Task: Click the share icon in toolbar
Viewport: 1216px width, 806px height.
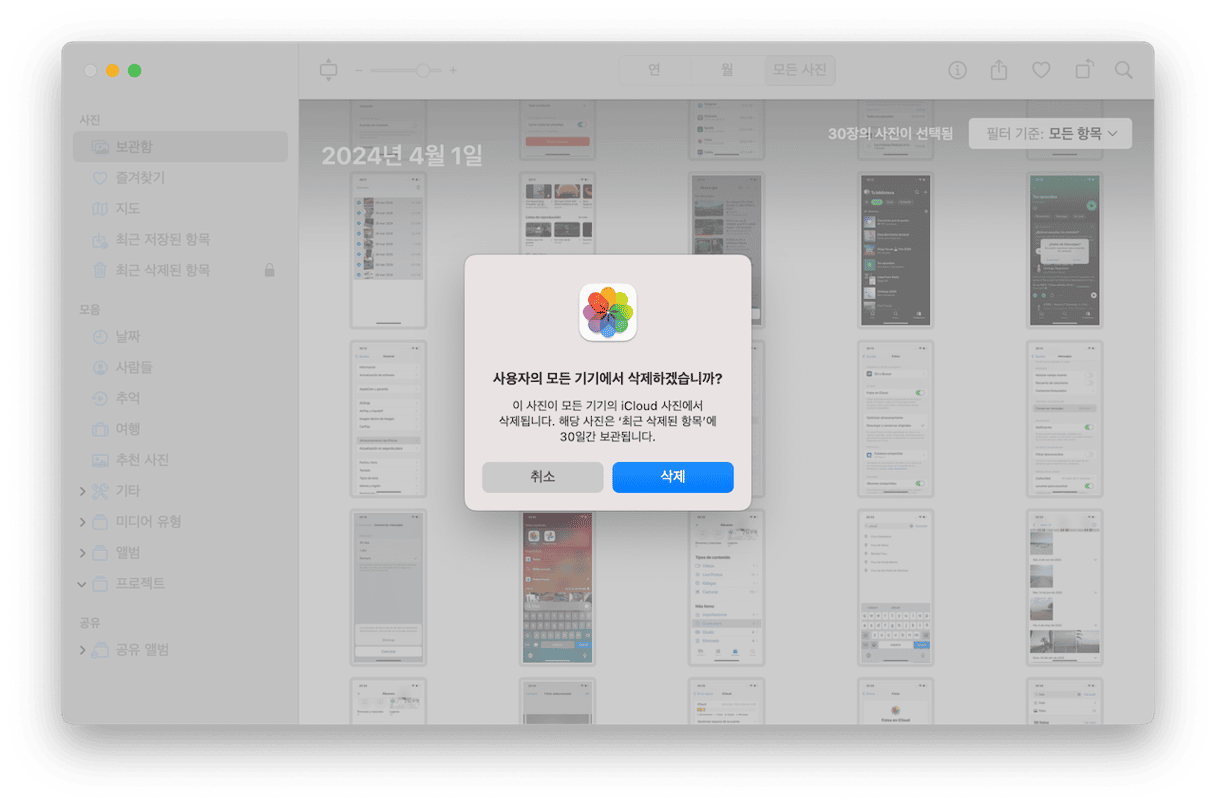Action: [x=998, y=70]
